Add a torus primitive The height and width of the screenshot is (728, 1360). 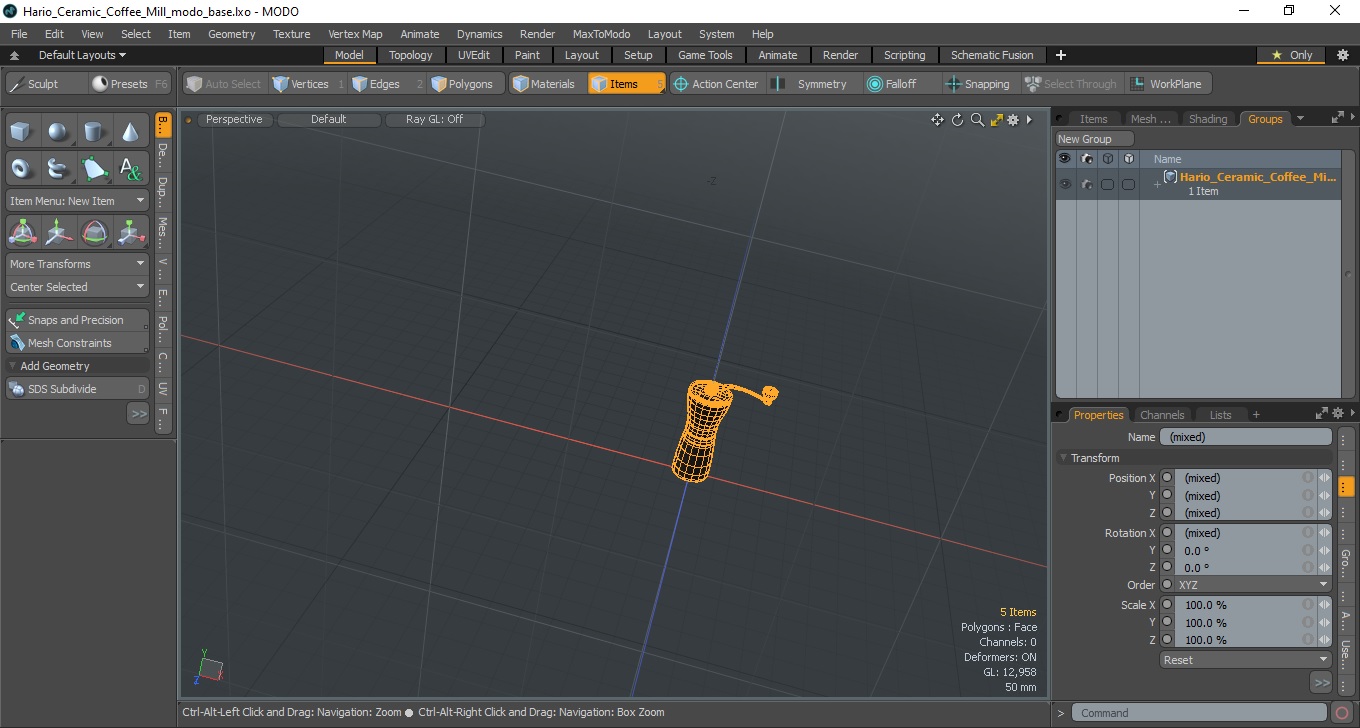[22, 168]
